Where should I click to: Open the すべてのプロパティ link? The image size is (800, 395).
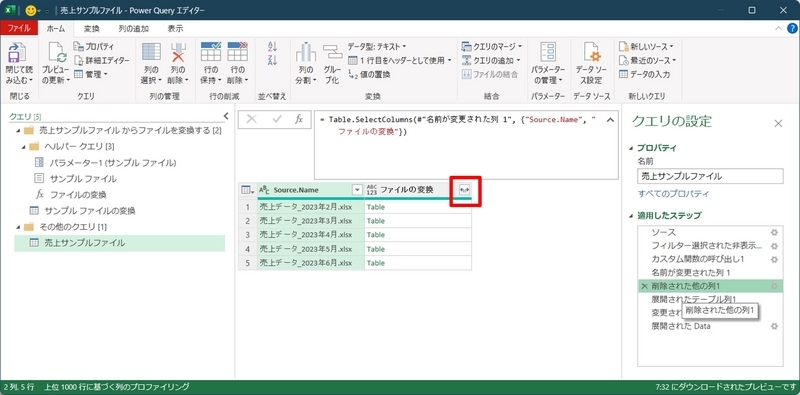tap(673, 194)
